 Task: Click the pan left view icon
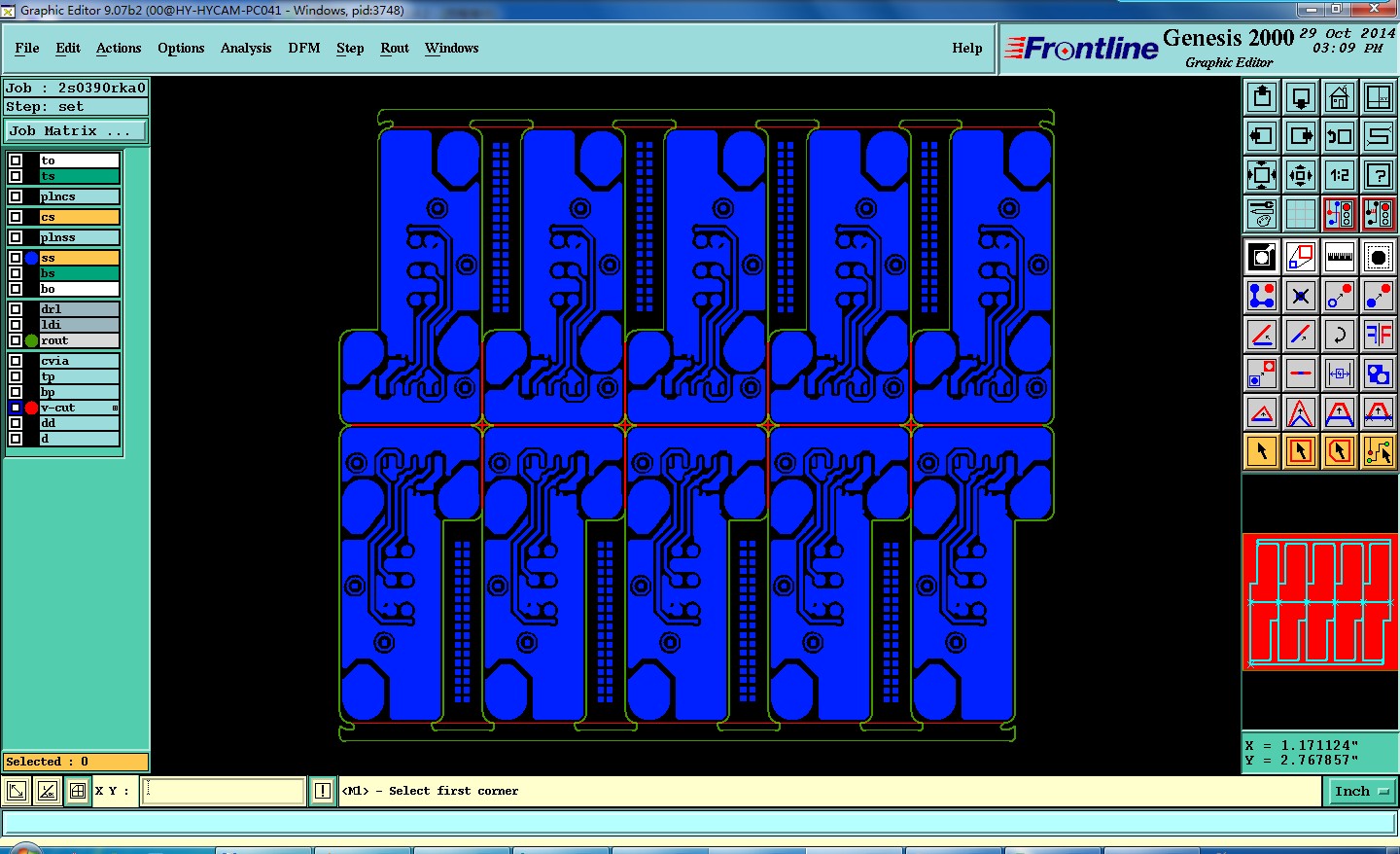click(1262, 136)
